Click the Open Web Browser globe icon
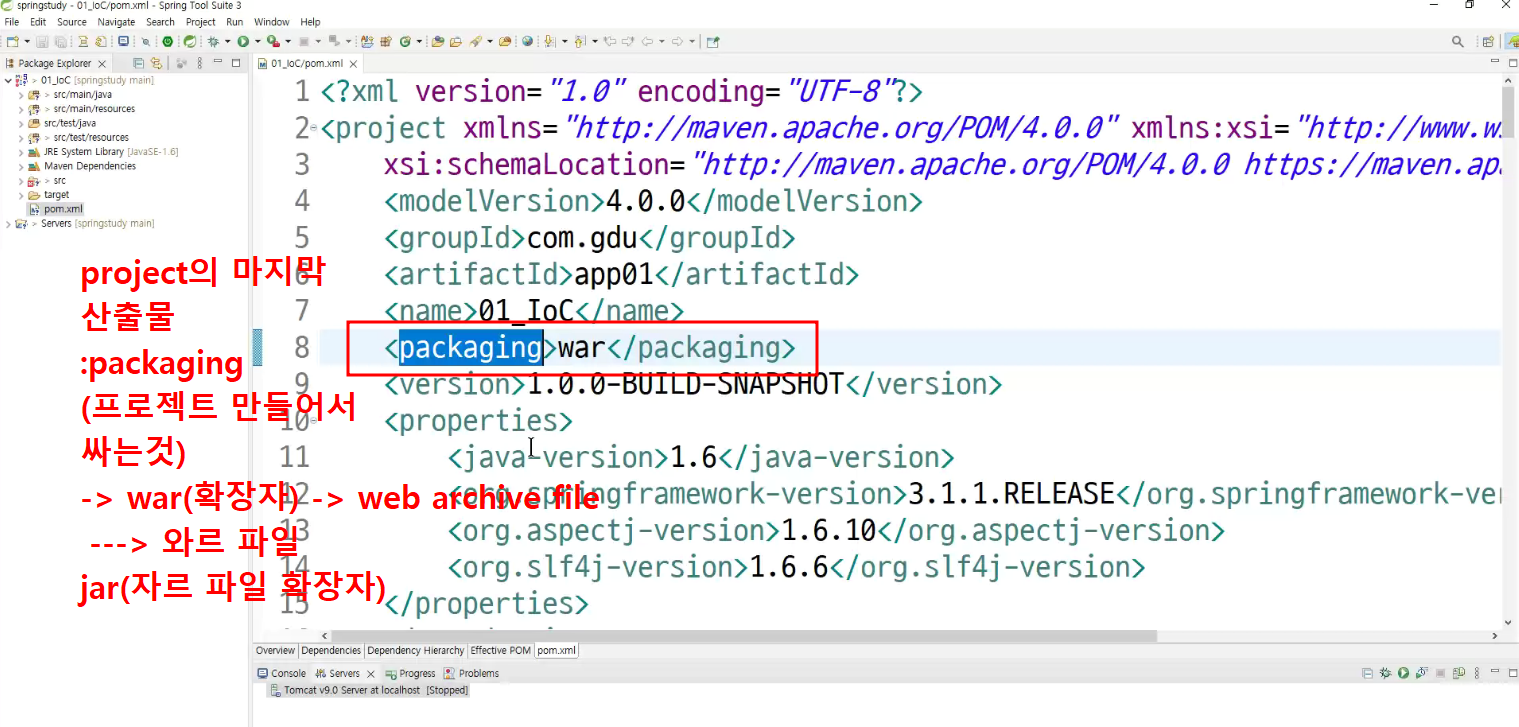Image resolution: width=1519 pixels, height=727 pixels. (527, 42)
